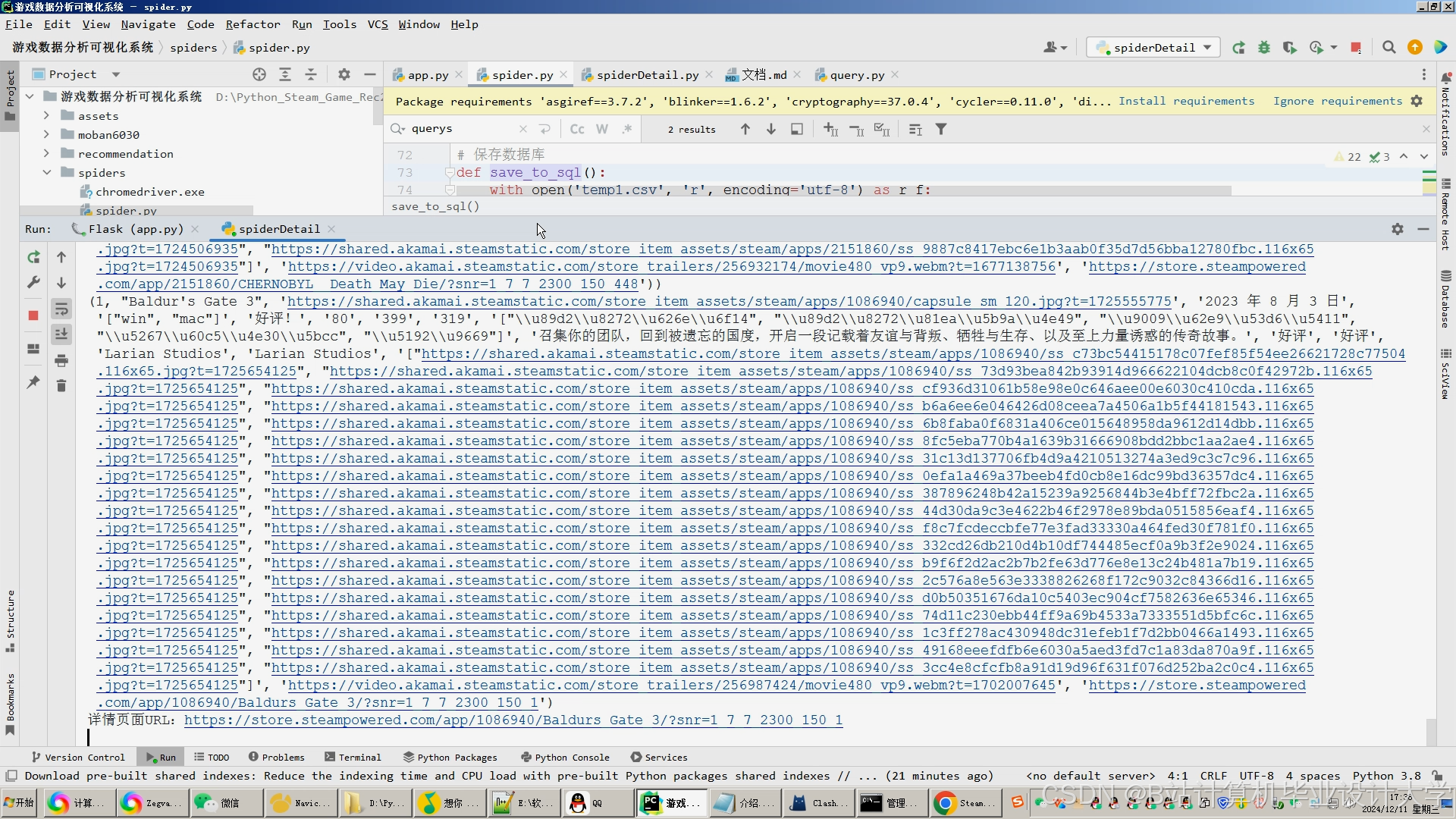Image resolution: width=1456 pixels, height=819 pixels.
Task: Click Install requirements link
Action: 1186,101
